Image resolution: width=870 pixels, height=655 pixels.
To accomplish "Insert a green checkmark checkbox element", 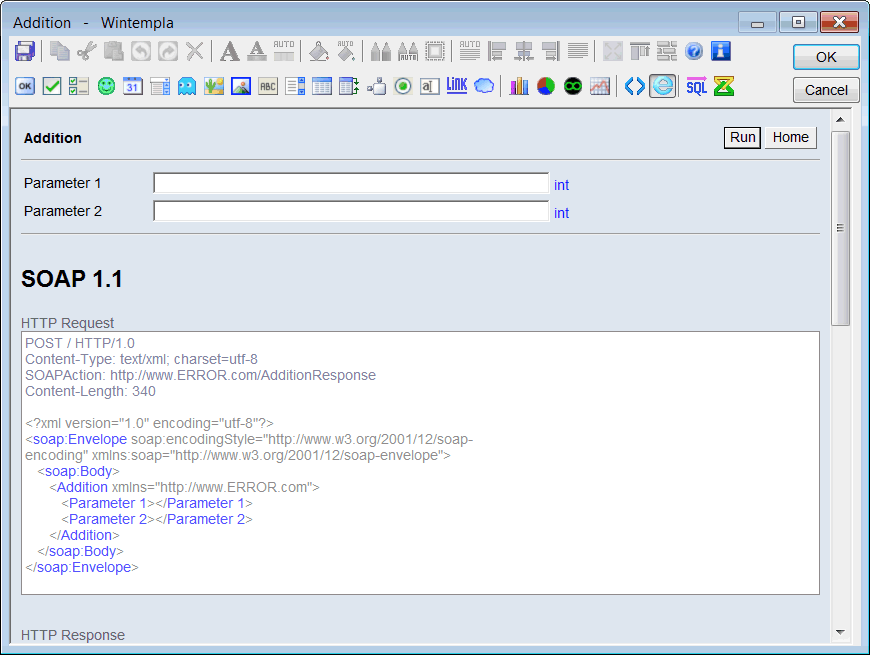I will coord(52,86).
